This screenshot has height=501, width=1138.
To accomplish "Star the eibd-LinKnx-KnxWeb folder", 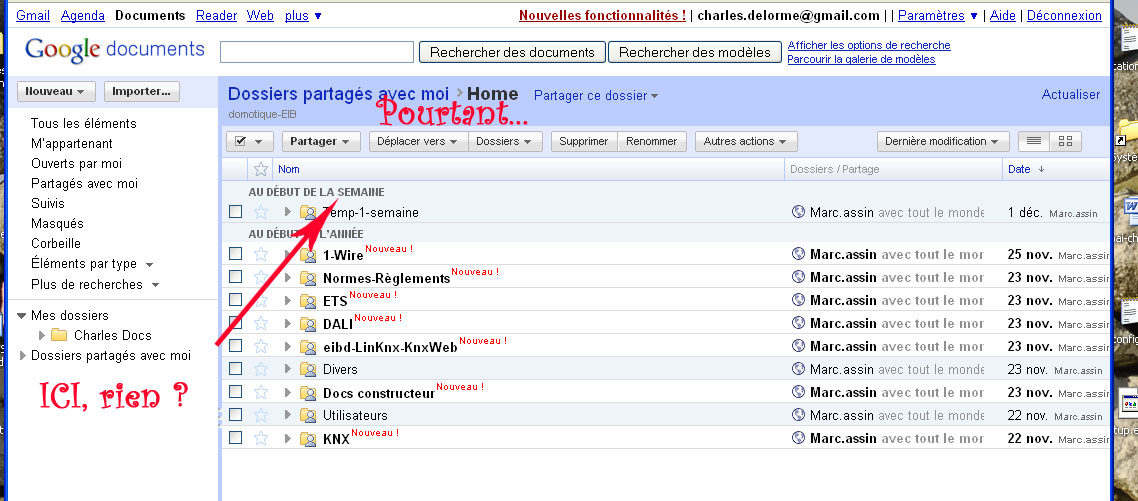I will coord(261,346).
